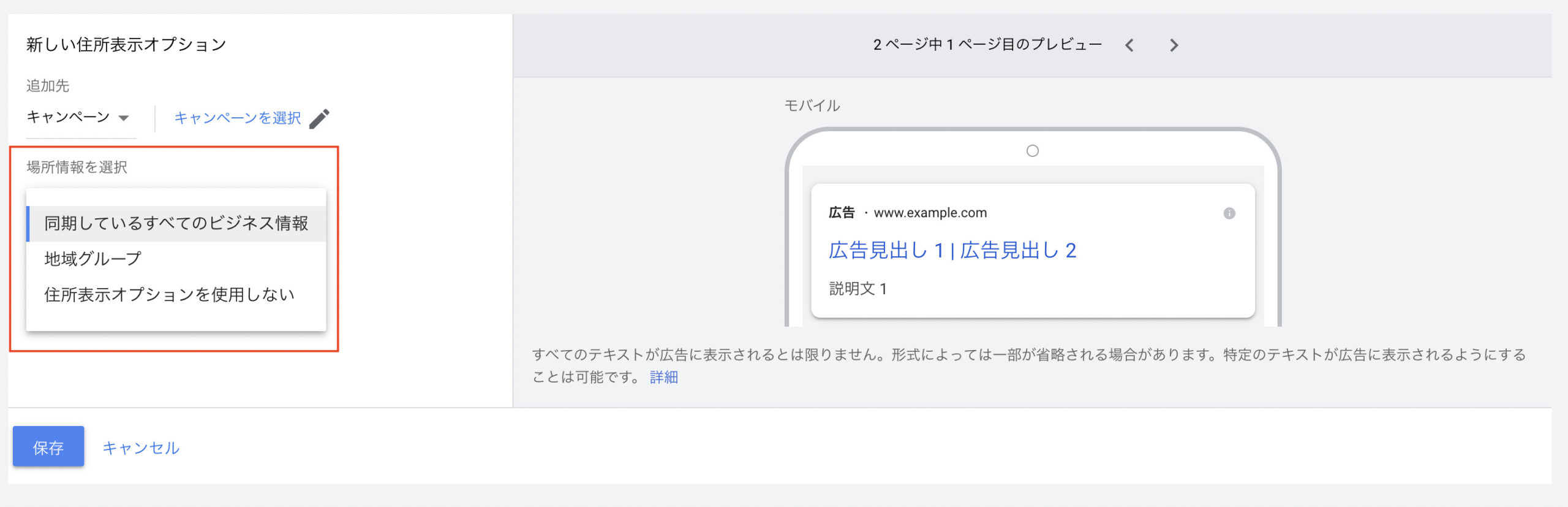Click the pencil edit icon beside キャンペーンを選択
This screenshot has height=507, width=1568.
click(x=319, y=118)
